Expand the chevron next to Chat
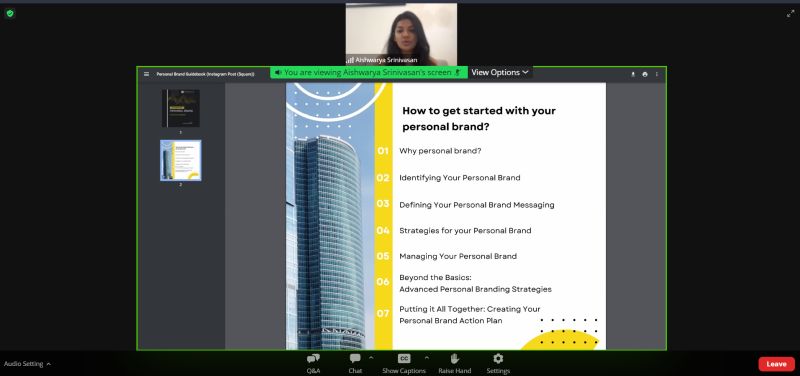The width and height of the screenshot is (800, 376). [371, 358]
